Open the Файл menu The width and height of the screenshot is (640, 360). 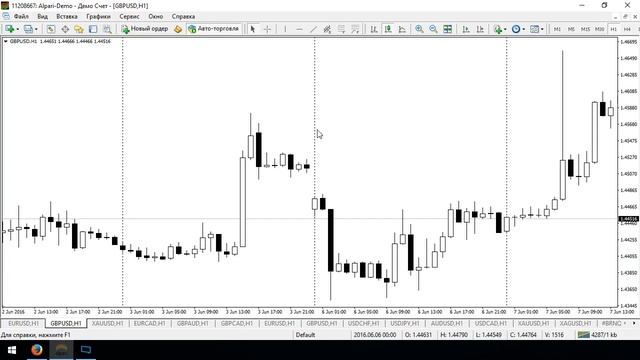coord(21,16)
